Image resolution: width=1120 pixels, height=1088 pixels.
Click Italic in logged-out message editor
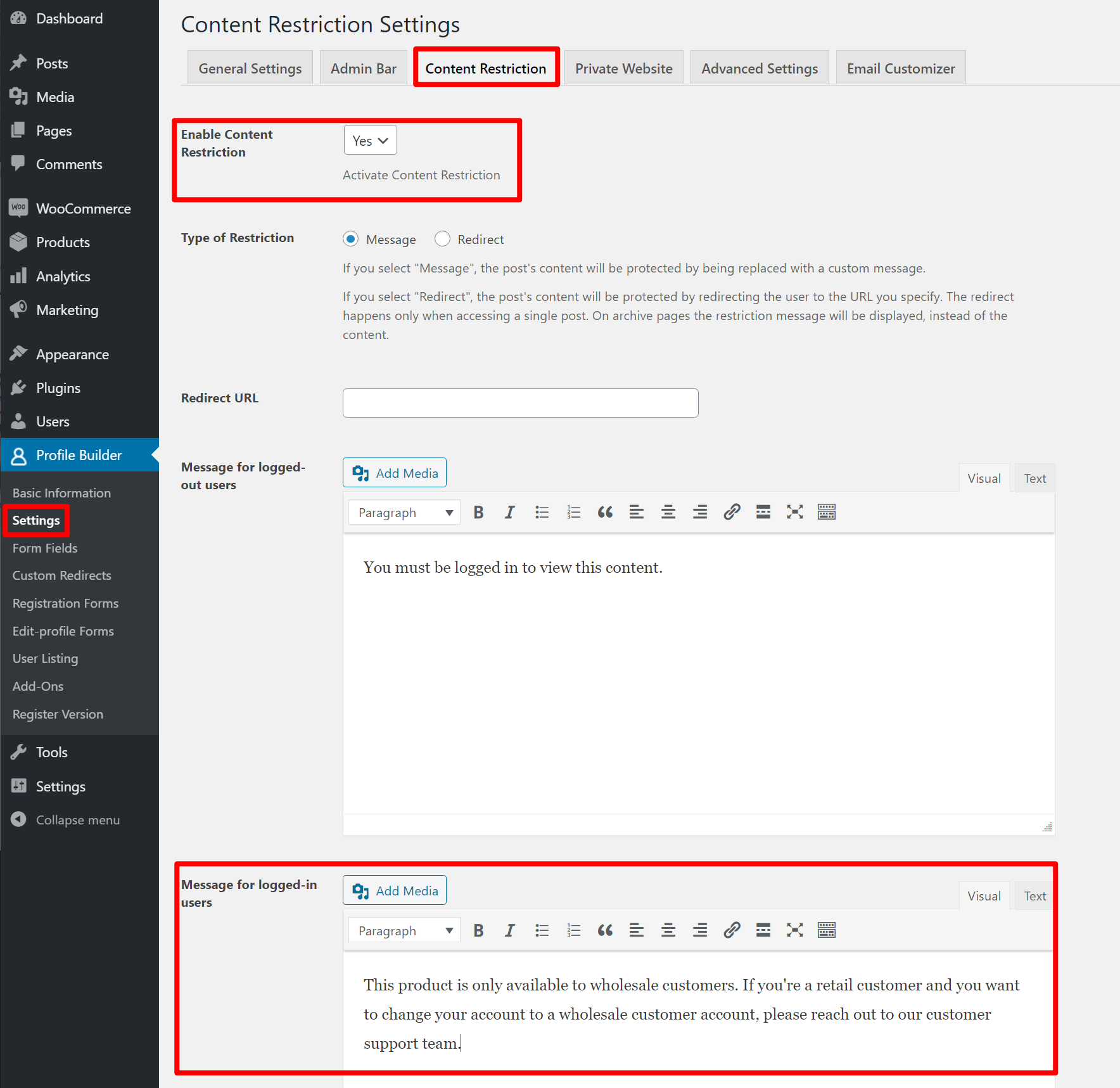(x=510, y=512)
